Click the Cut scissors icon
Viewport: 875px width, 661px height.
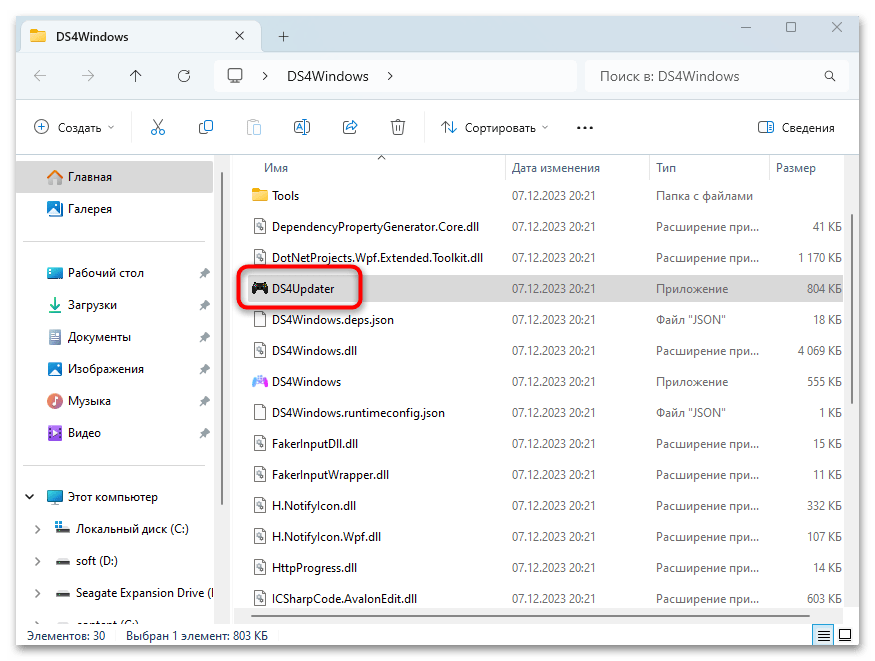158,128
